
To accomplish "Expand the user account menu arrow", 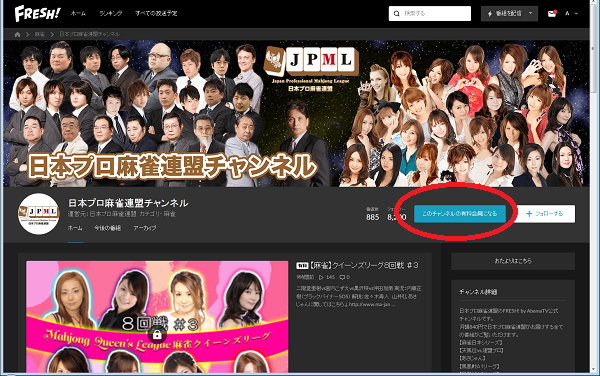I will [x=576, y=13].
